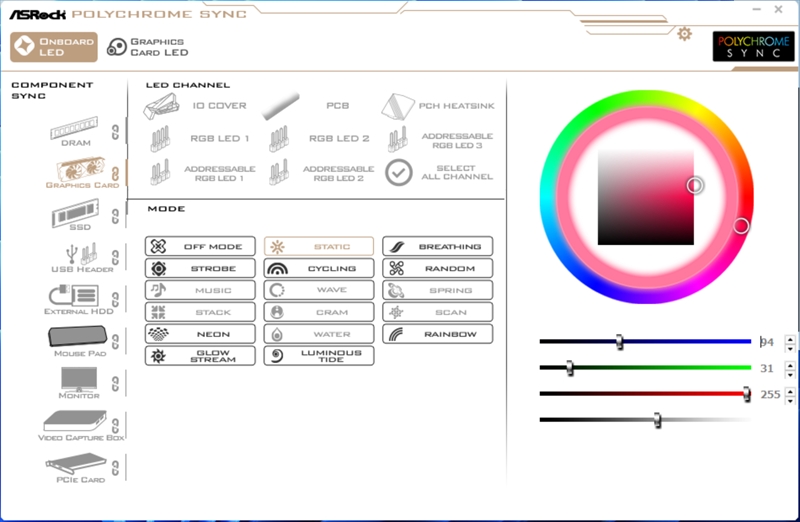The image size is (800, 522).
Task: Select the PCIe Card component icon
Action: (x=76, y=463)
